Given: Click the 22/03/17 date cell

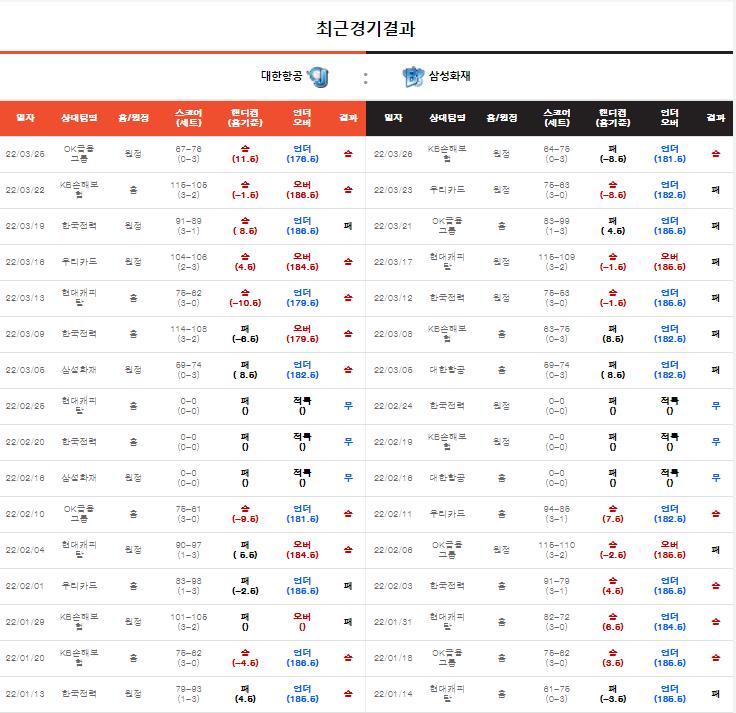Looking at the screenshot, I should [x=393, y=262].
